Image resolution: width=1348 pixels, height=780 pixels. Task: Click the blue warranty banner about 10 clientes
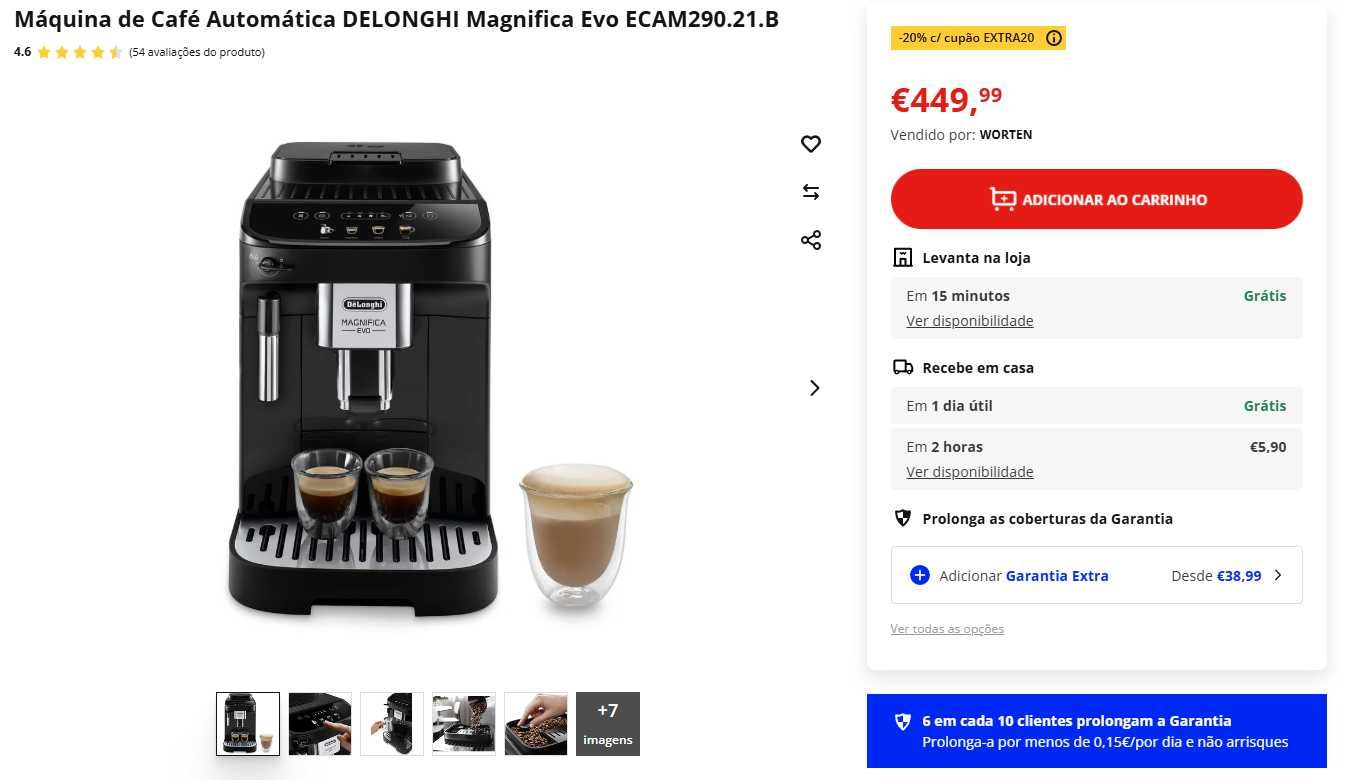point(1097,731)
